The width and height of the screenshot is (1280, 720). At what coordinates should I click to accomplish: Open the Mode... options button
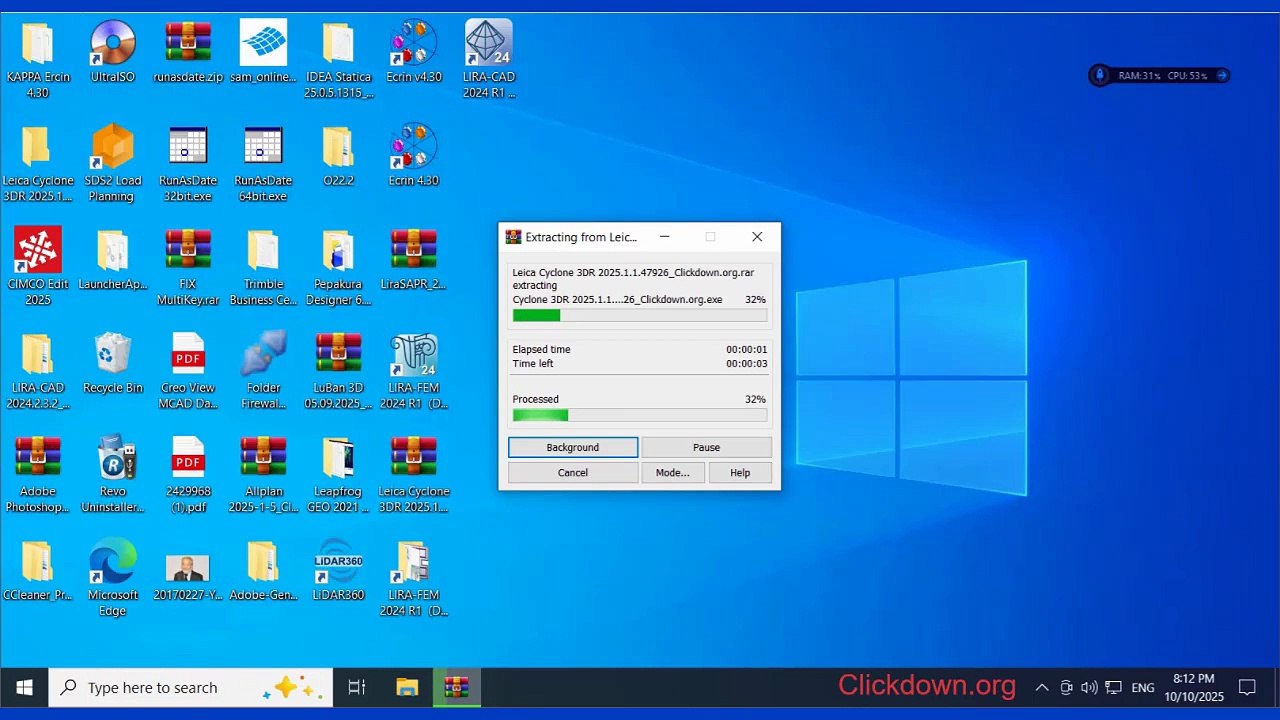coord(672,473)
